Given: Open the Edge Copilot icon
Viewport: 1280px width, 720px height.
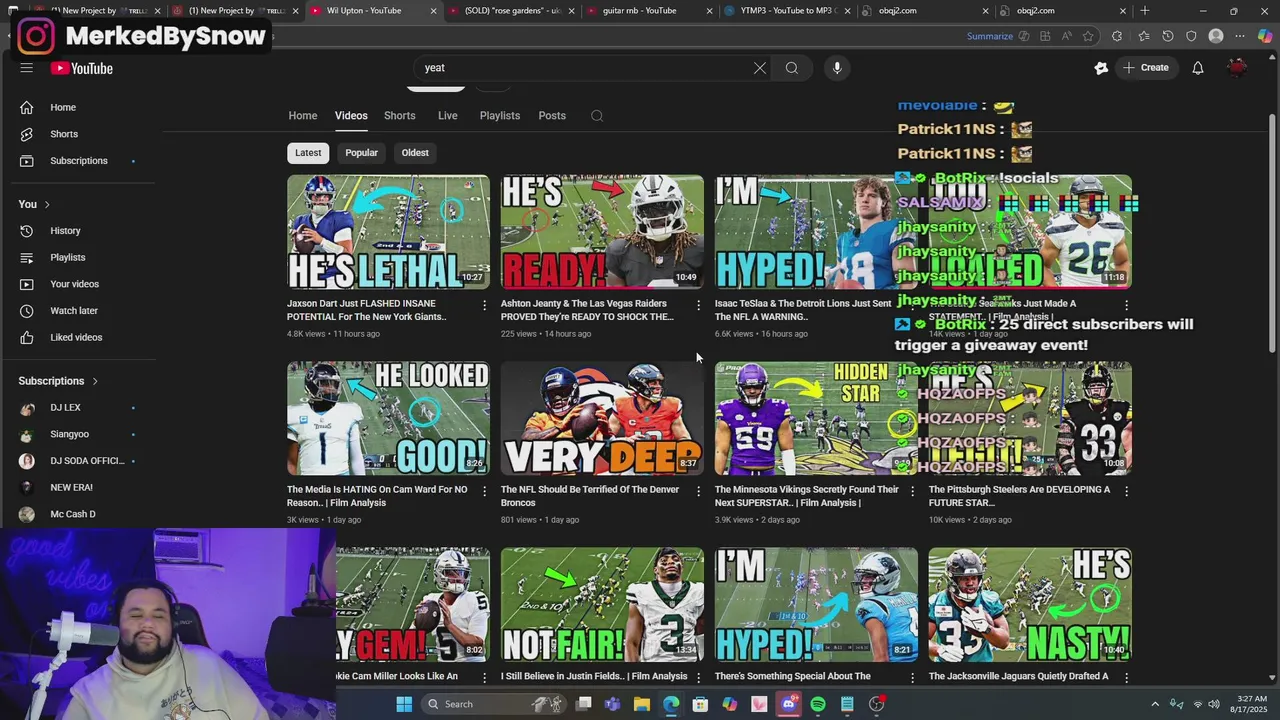Looking at the screenshot, I should 1264,37.
